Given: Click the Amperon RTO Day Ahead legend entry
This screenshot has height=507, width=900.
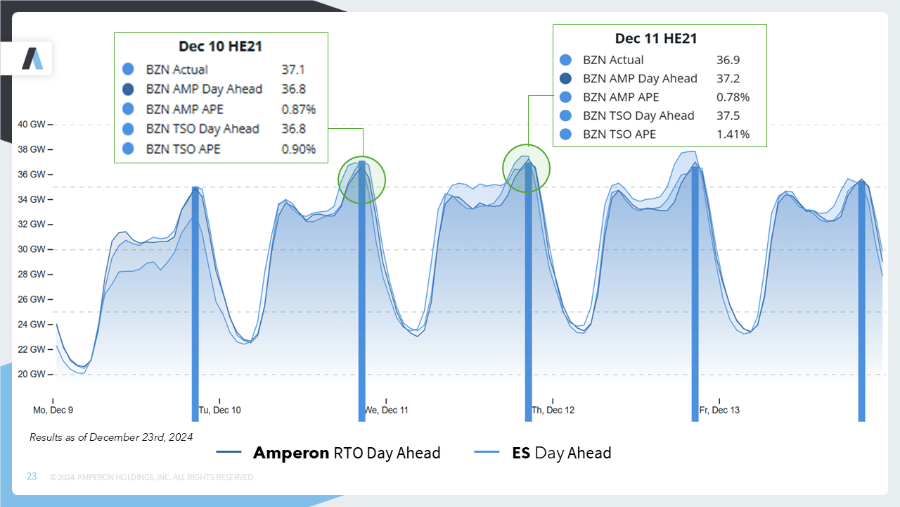Looking at the screenshot, I should pyautogui.click(x=328, y=453).
